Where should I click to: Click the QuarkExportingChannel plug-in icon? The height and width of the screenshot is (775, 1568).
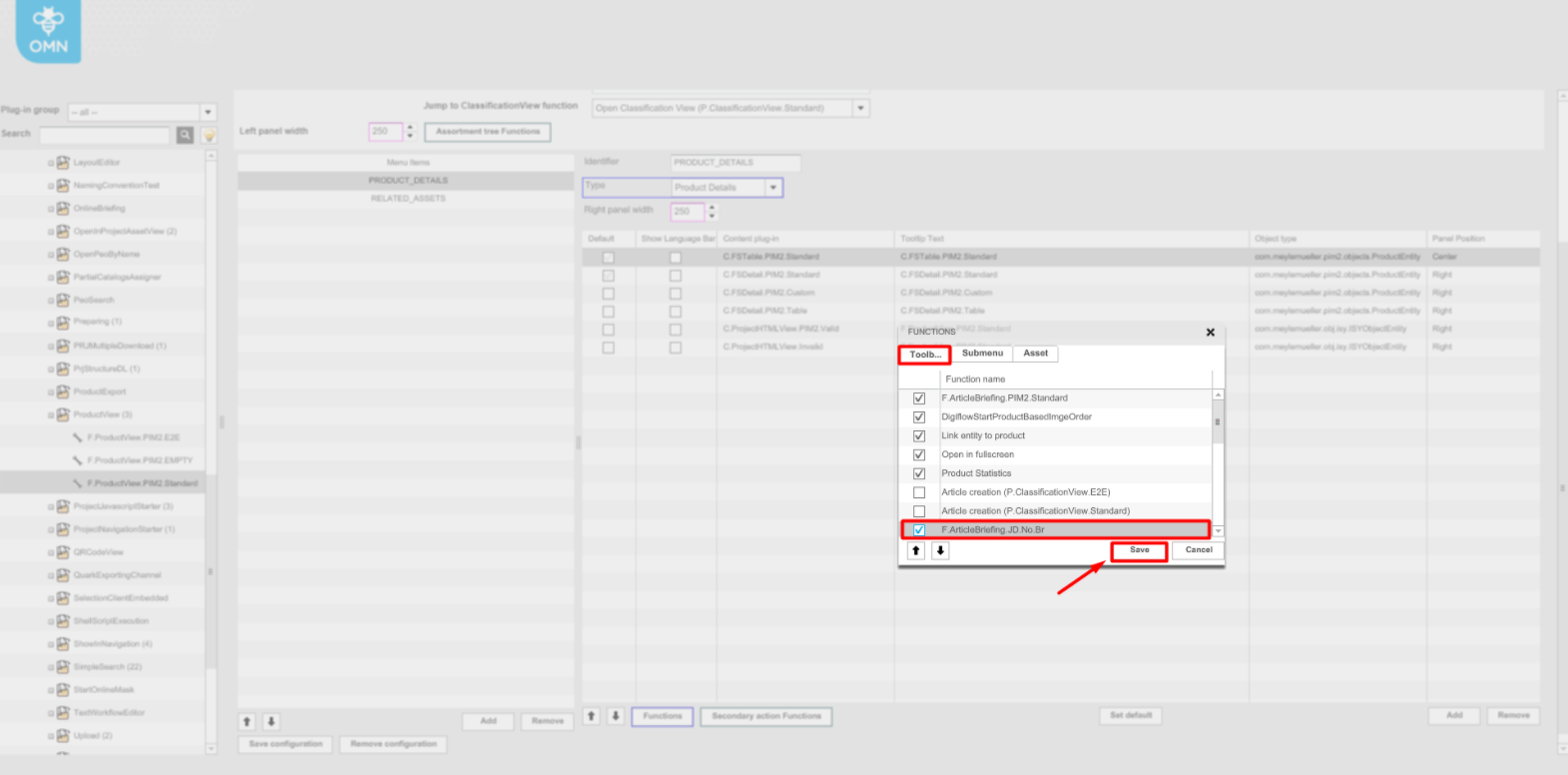63,575
